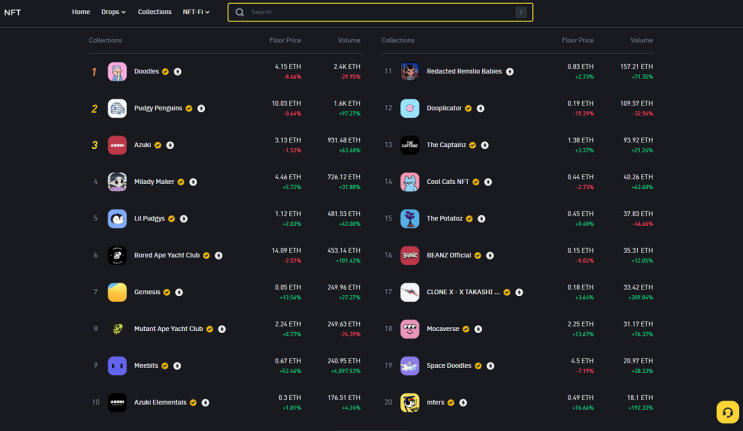The image size is (743, 431).
Task: Click the NFT logo
Action: coord(12,12)
